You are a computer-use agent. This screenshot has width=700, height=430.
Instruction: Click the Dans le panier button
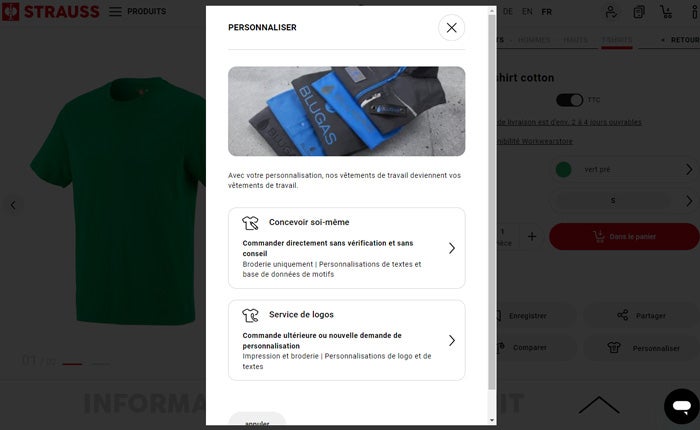coord(624,237)
